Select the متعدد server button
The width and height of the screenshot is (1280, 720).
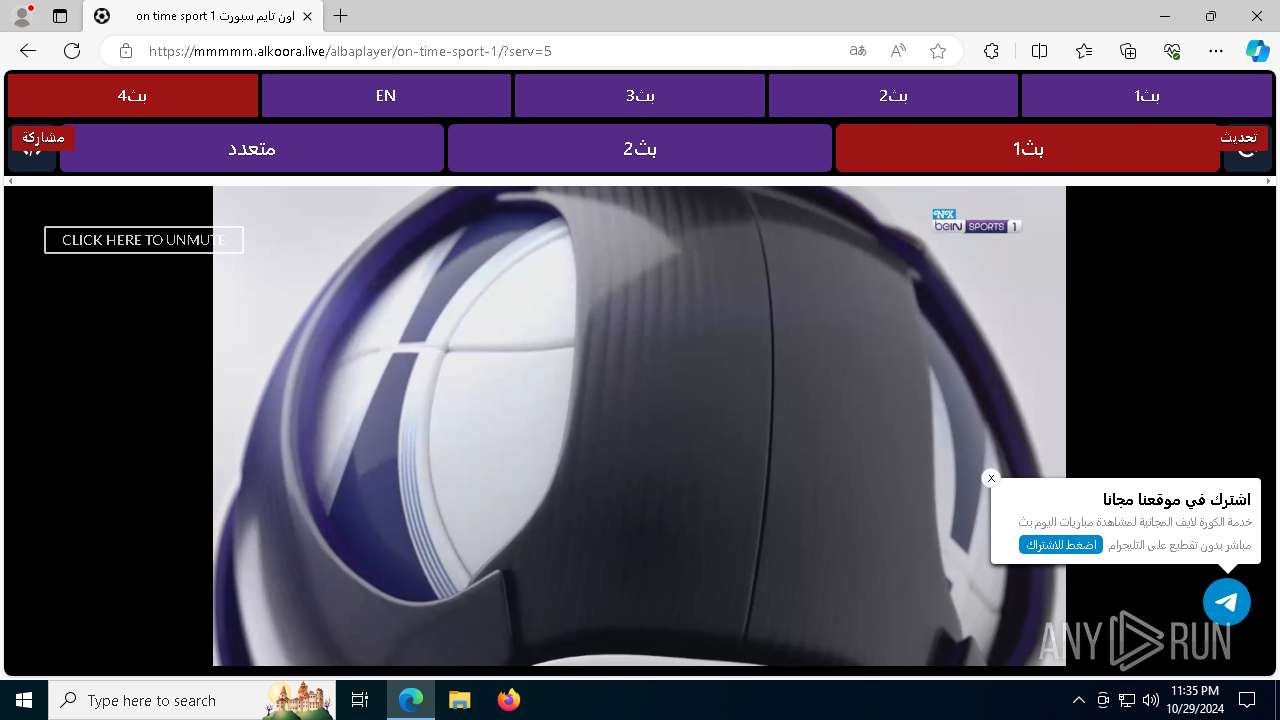tap(252, 148)
